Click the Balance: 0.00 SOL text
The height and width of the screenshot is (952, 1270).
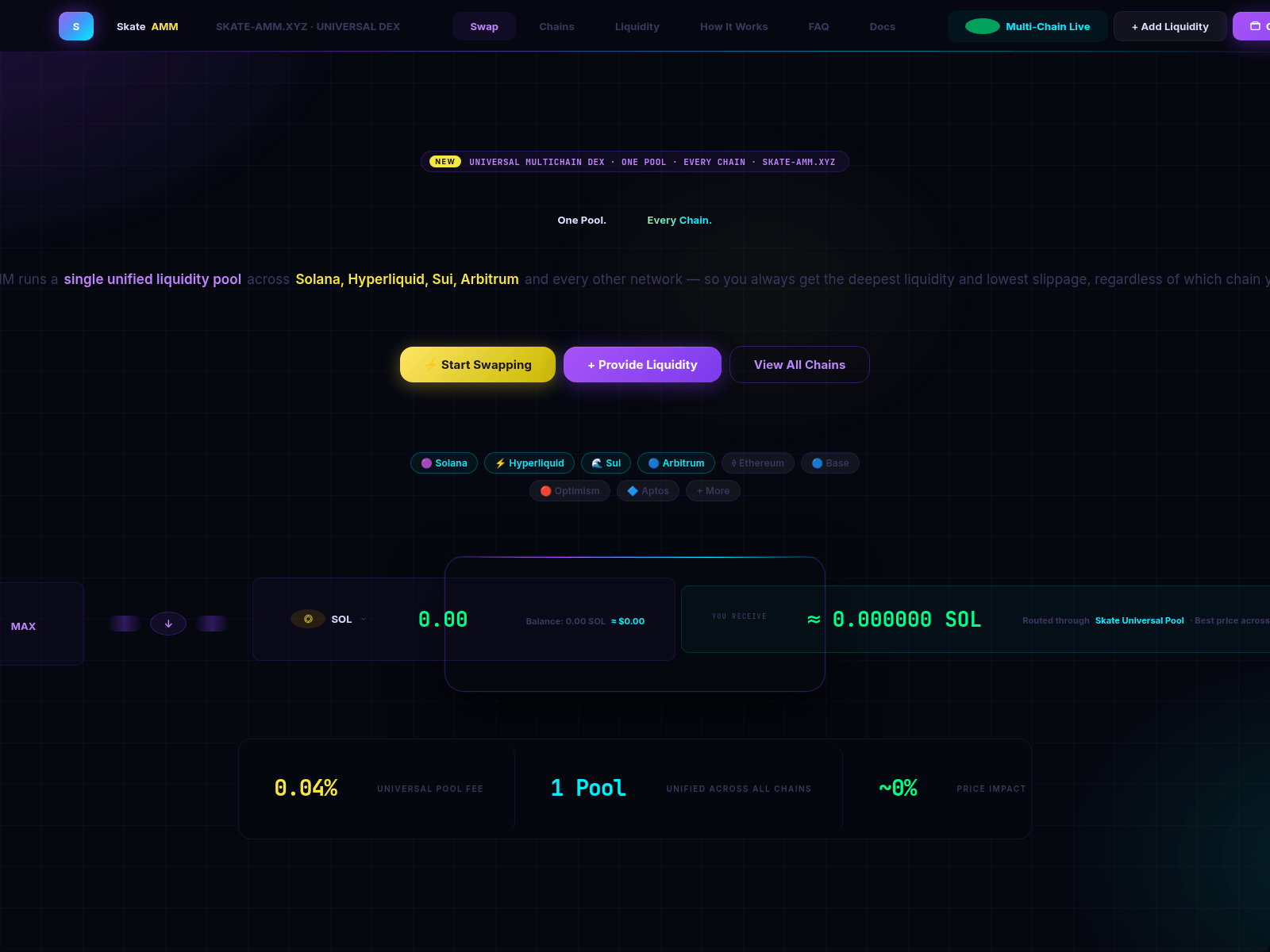(565, 621)
